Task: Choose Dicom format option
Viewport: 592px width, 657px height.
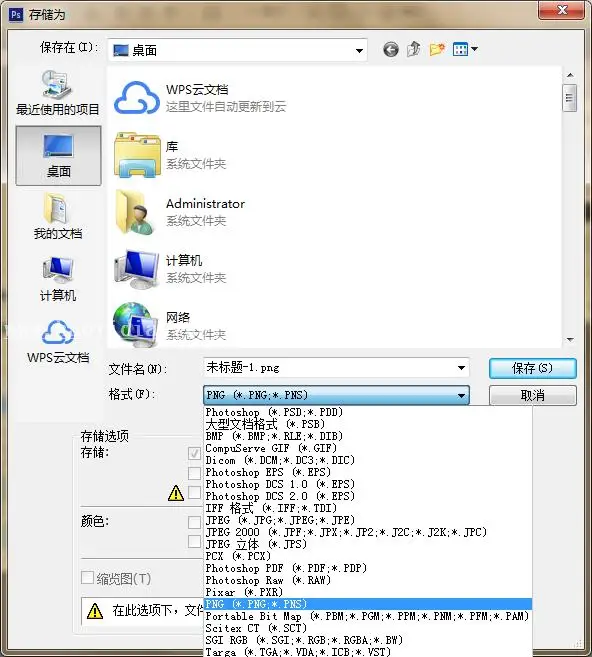Action: click(x=368, y=460)
